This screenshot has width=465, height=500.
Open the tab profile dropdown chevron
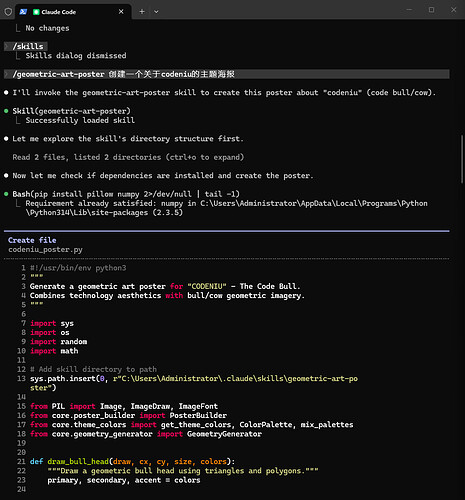point(156,12)
